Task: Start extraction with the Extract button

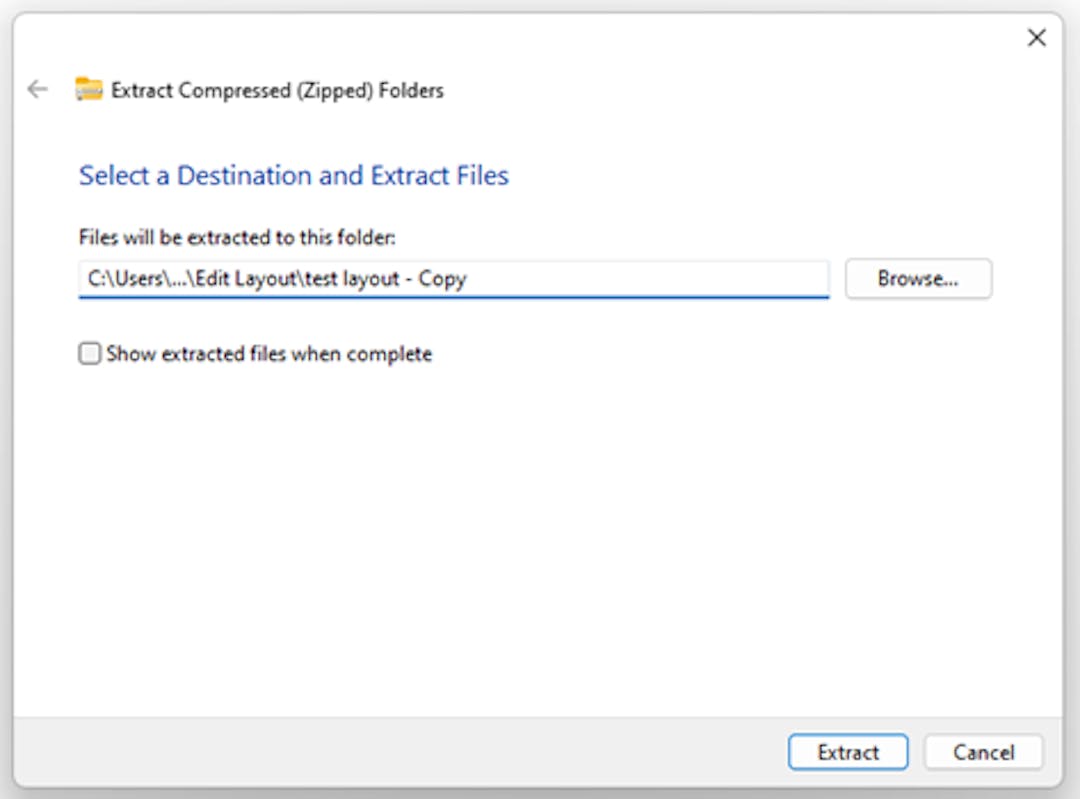Action: click(x=848, y=752)
